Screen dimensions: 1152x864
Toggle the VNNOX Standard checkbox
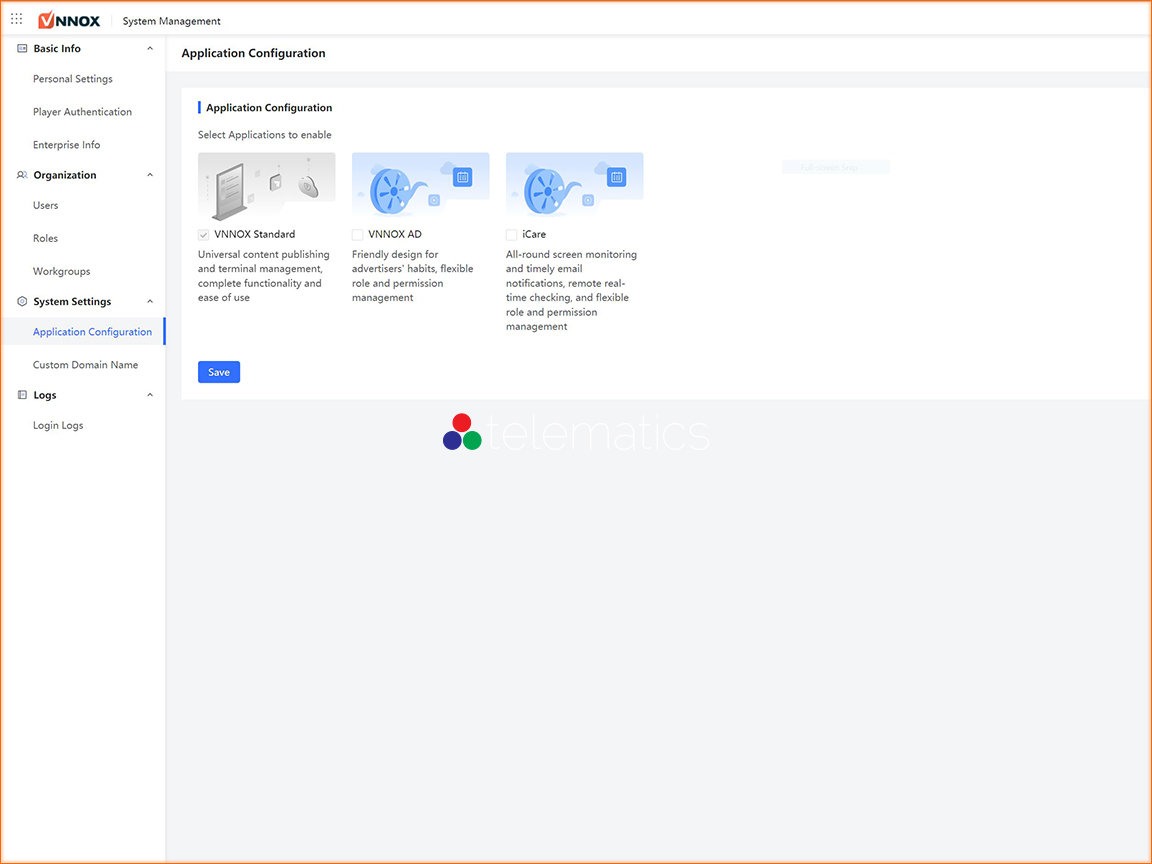coord(204,234)
